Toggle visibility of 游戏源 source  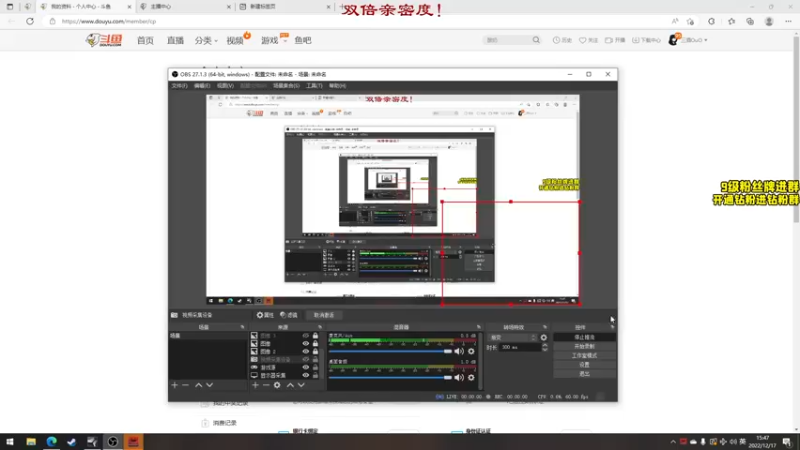[306, 367]
